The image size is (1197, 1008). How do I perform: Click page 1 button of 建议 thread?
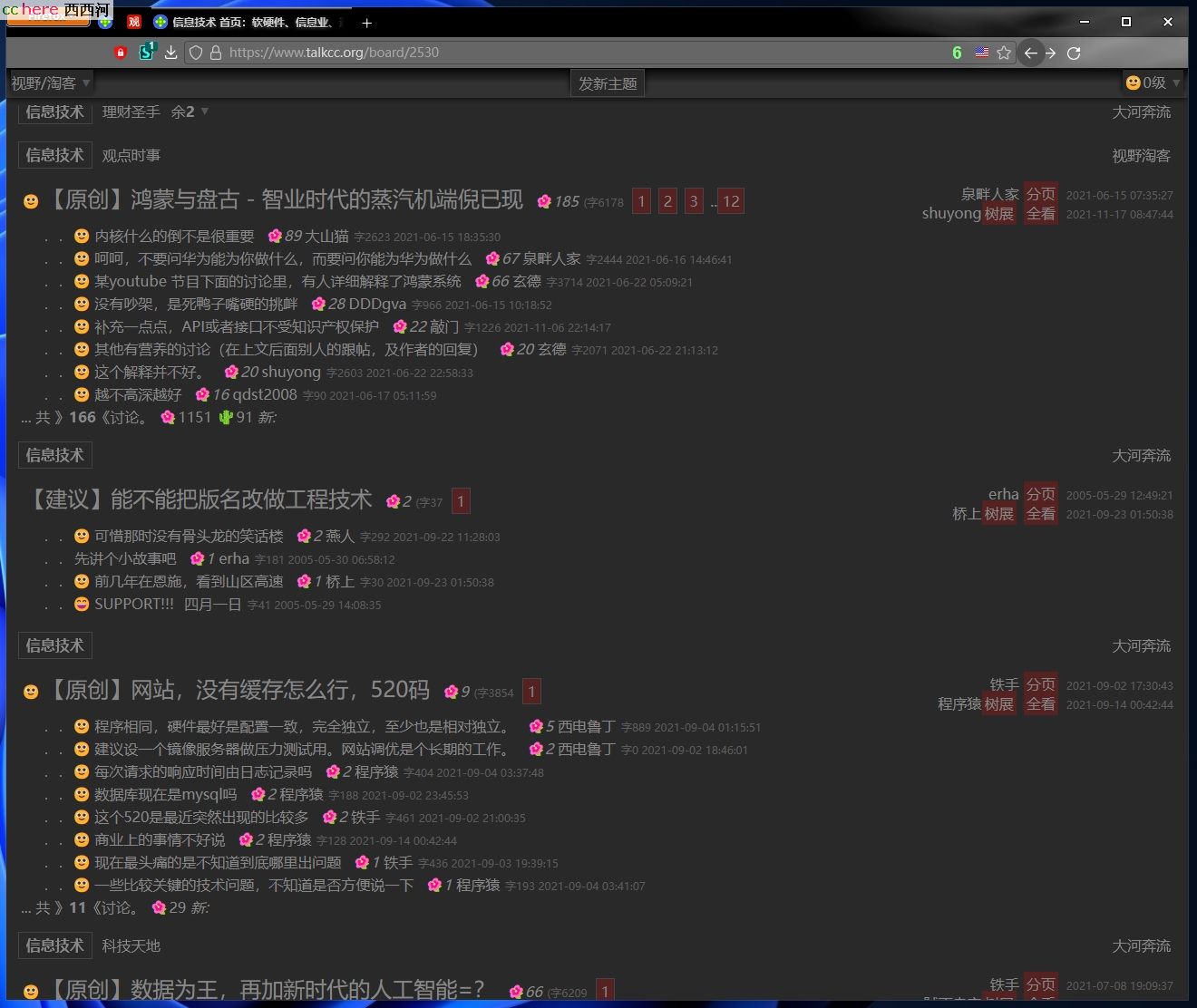point(461,501)
